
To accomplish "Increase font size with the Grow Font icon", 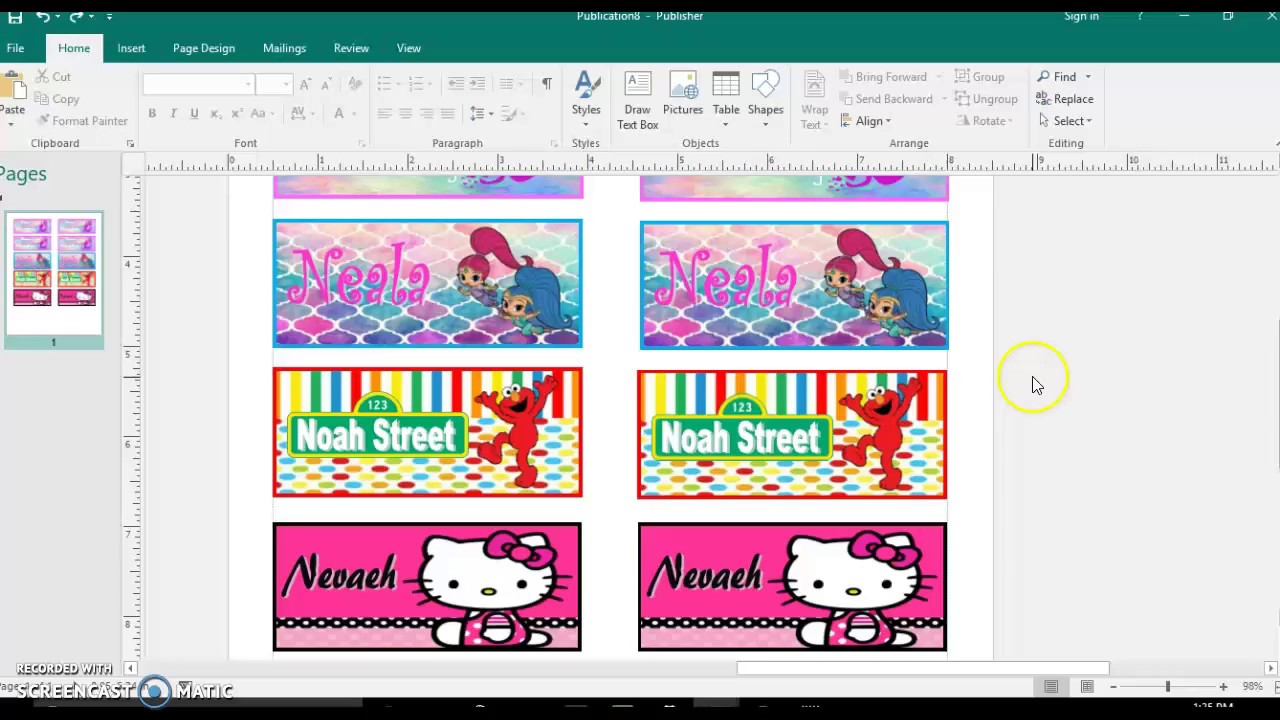I will 306,85.
